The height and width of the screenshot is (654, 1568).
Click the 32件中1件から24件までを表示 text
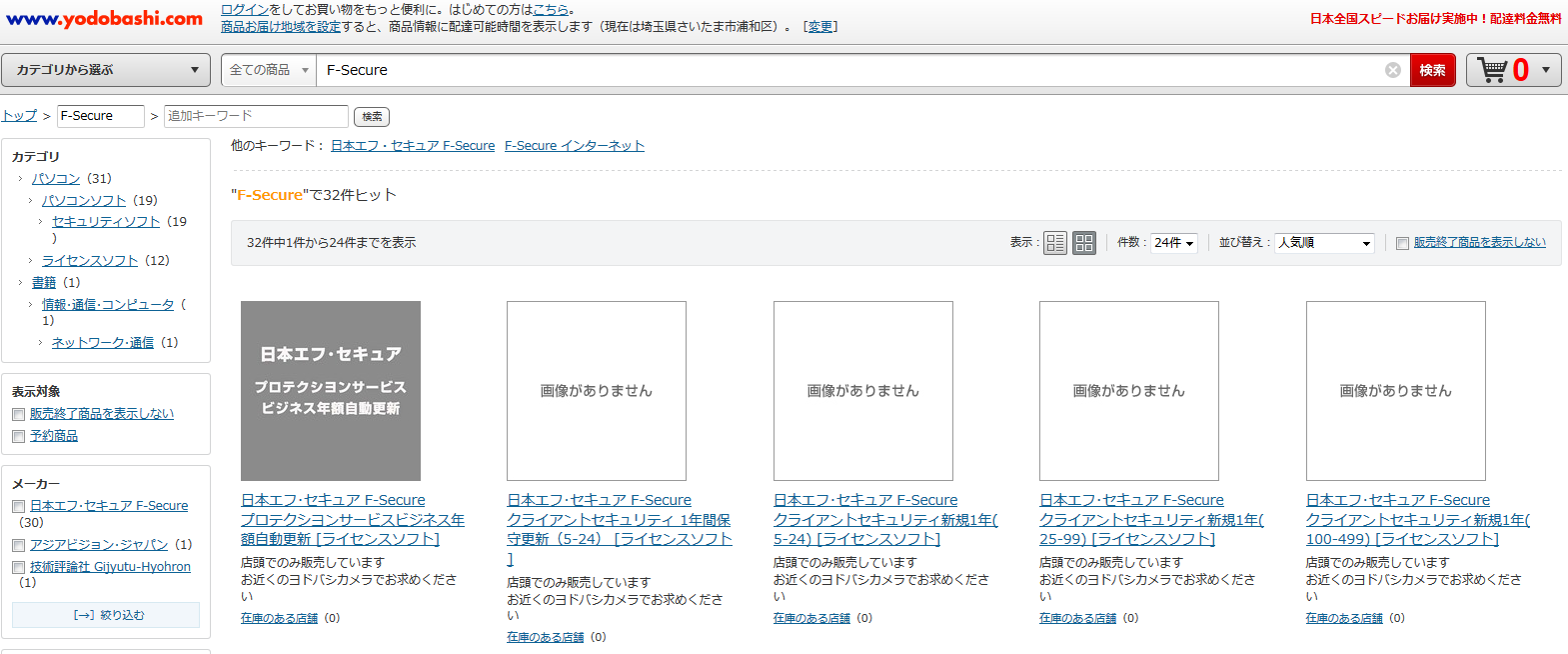[332, 243]
